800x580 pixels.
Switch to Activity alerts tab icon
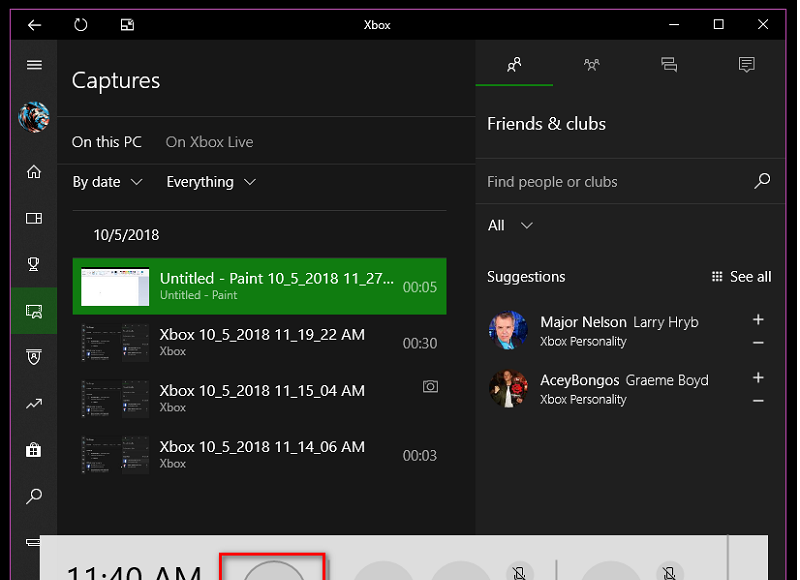coord(746,64)
